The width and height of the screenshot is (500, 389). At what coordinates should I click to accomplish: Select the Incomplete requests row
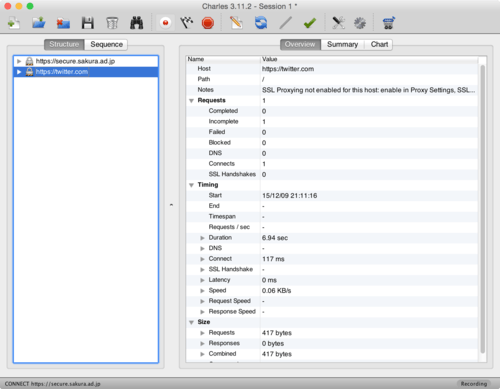332,122
